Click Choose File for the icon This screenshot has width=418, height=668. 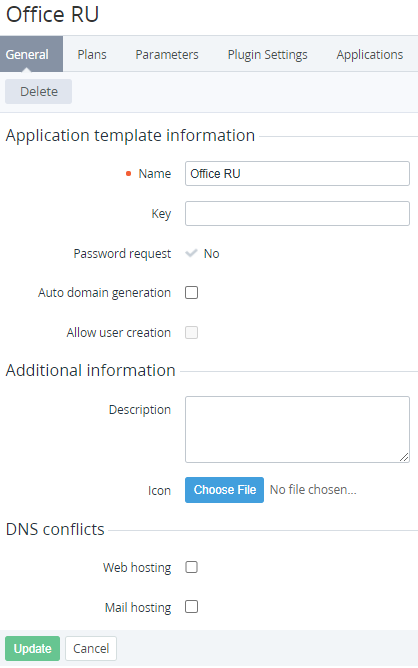tap(225, 490)
